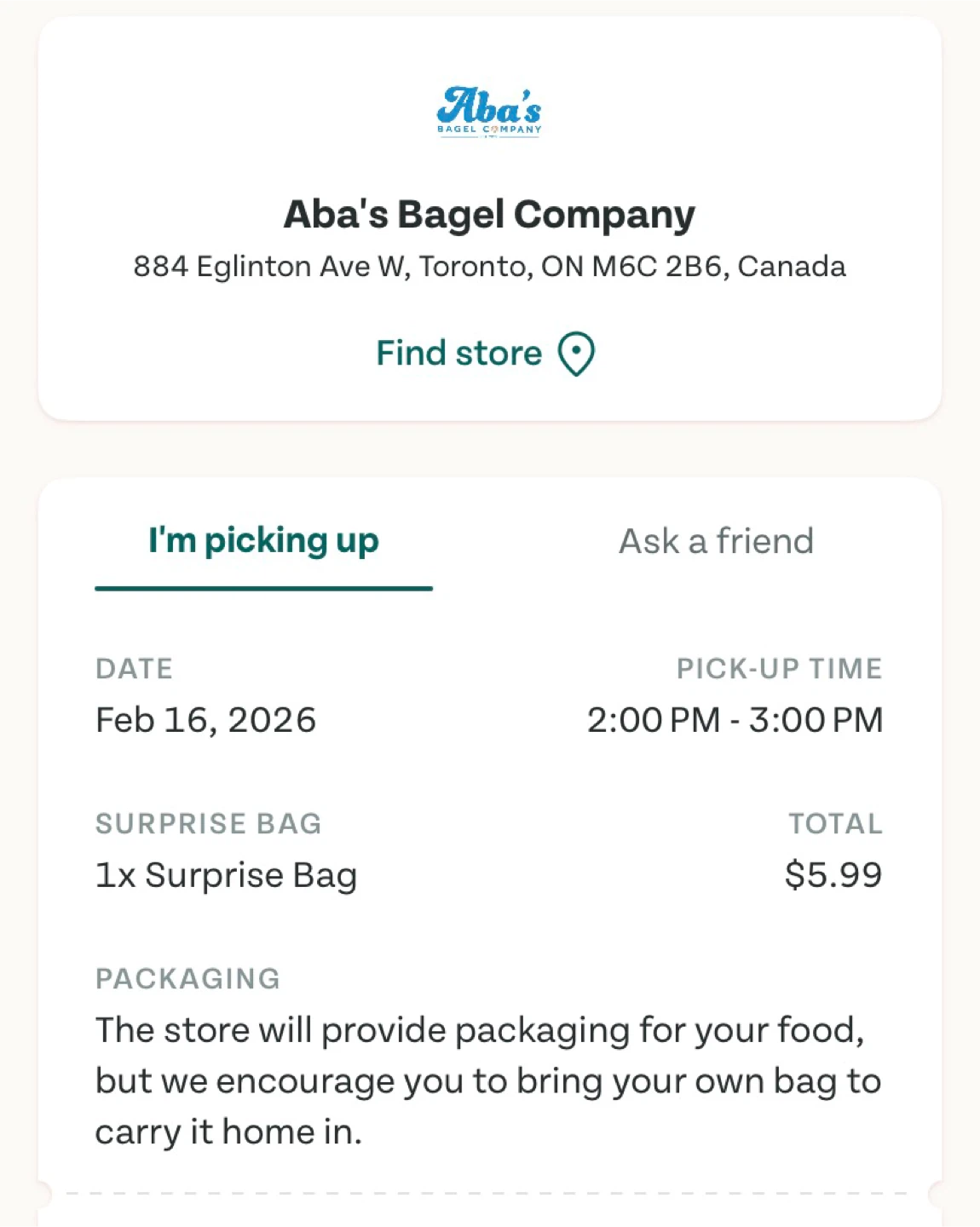Tap the location pin icon
This screenshot has height=1227, width=980.
pyautogui.click(x=576, y=354)
